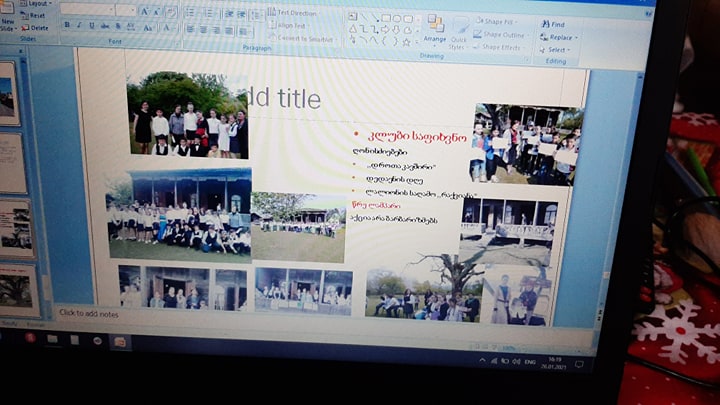The height and width of the screenshot is (405, 720).
Task: Select the 5-Point Star shape
Action: pos(406,43)
